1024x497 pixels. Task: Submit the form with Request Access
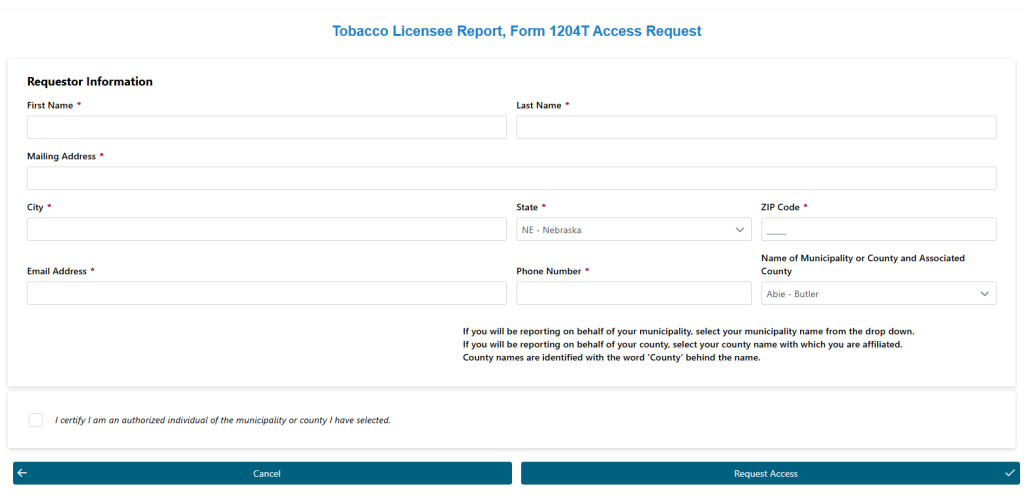click(765, 473)
